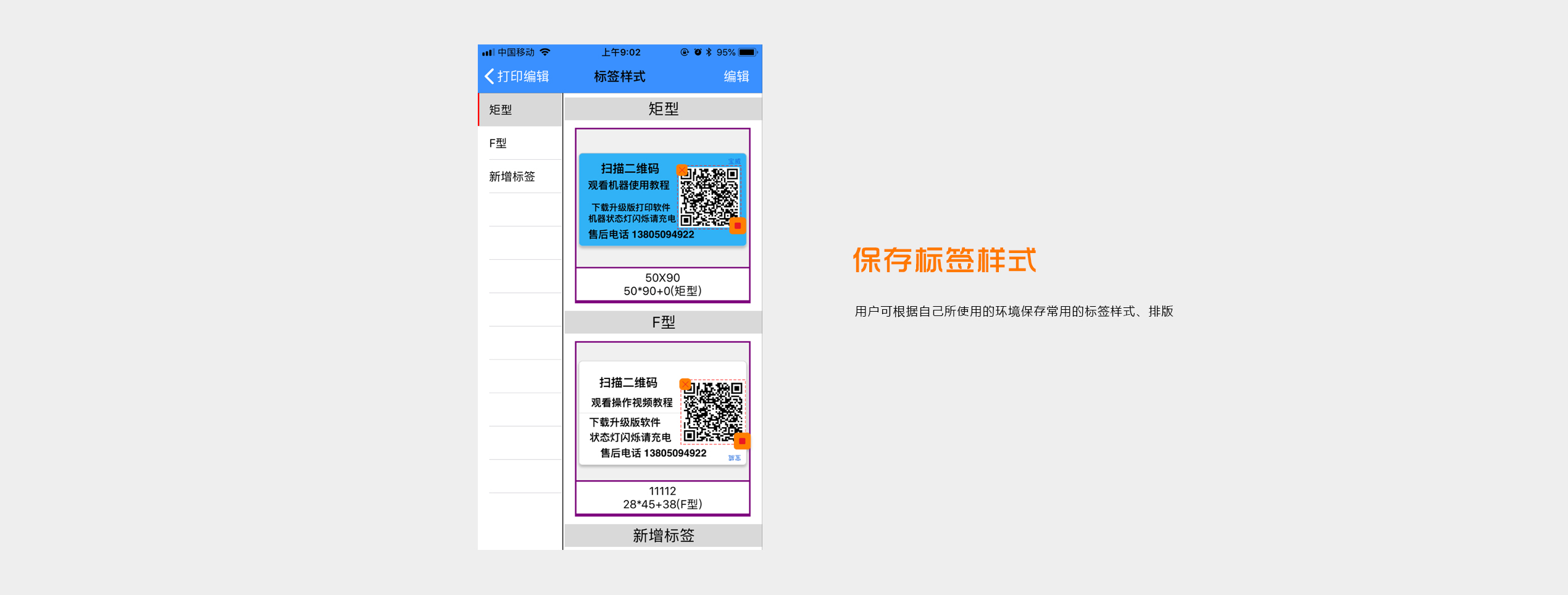Select the 新增标签 category in the sidebar

point(520,177)
